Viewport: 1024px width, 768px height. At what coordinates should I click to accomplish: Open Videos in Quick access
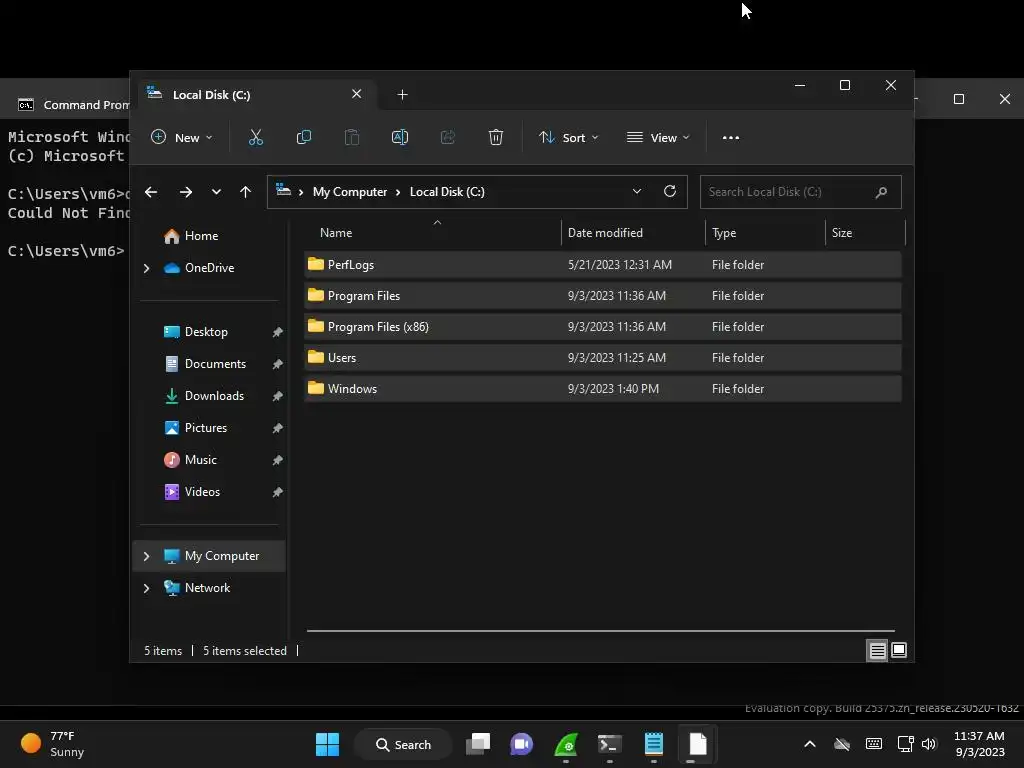(x=202, y=492)
